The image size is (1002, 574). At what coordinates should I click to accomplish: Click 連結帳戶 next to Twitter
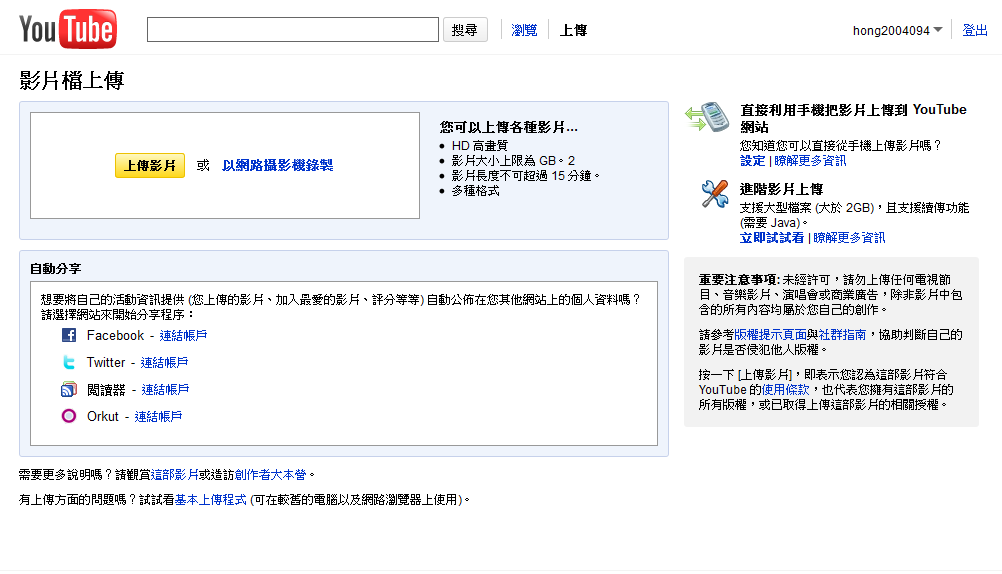pyautogui.click(x=164, y=362)
